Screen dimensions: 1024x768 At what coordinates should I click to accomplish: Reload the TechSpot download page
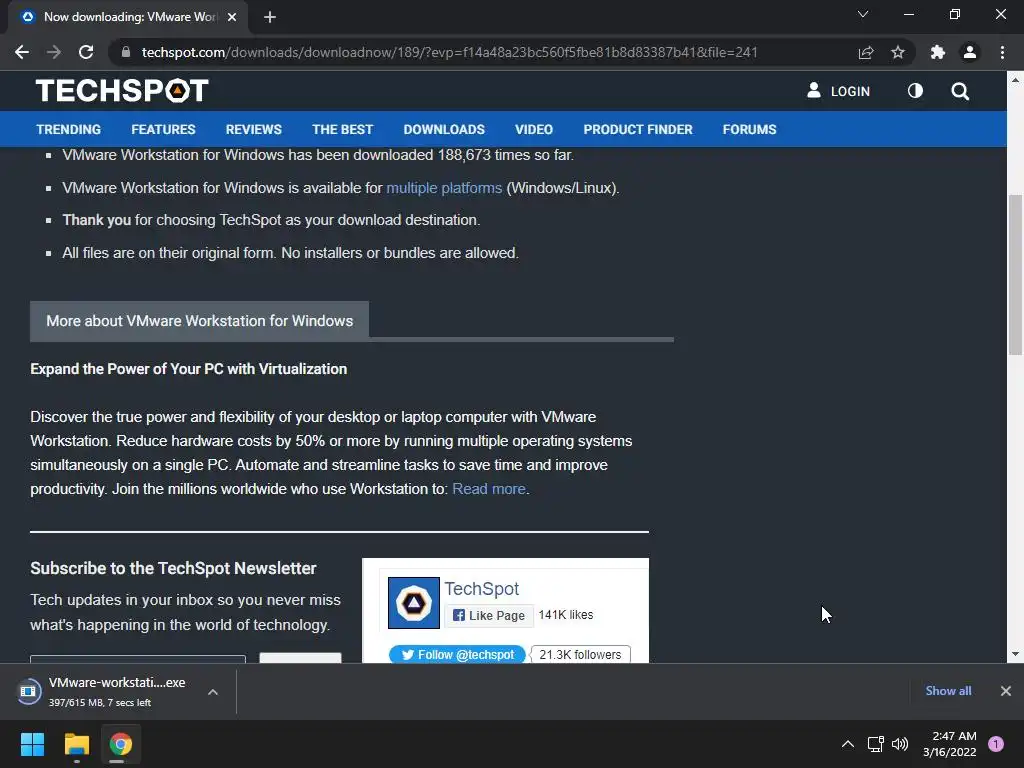(86, 52)
